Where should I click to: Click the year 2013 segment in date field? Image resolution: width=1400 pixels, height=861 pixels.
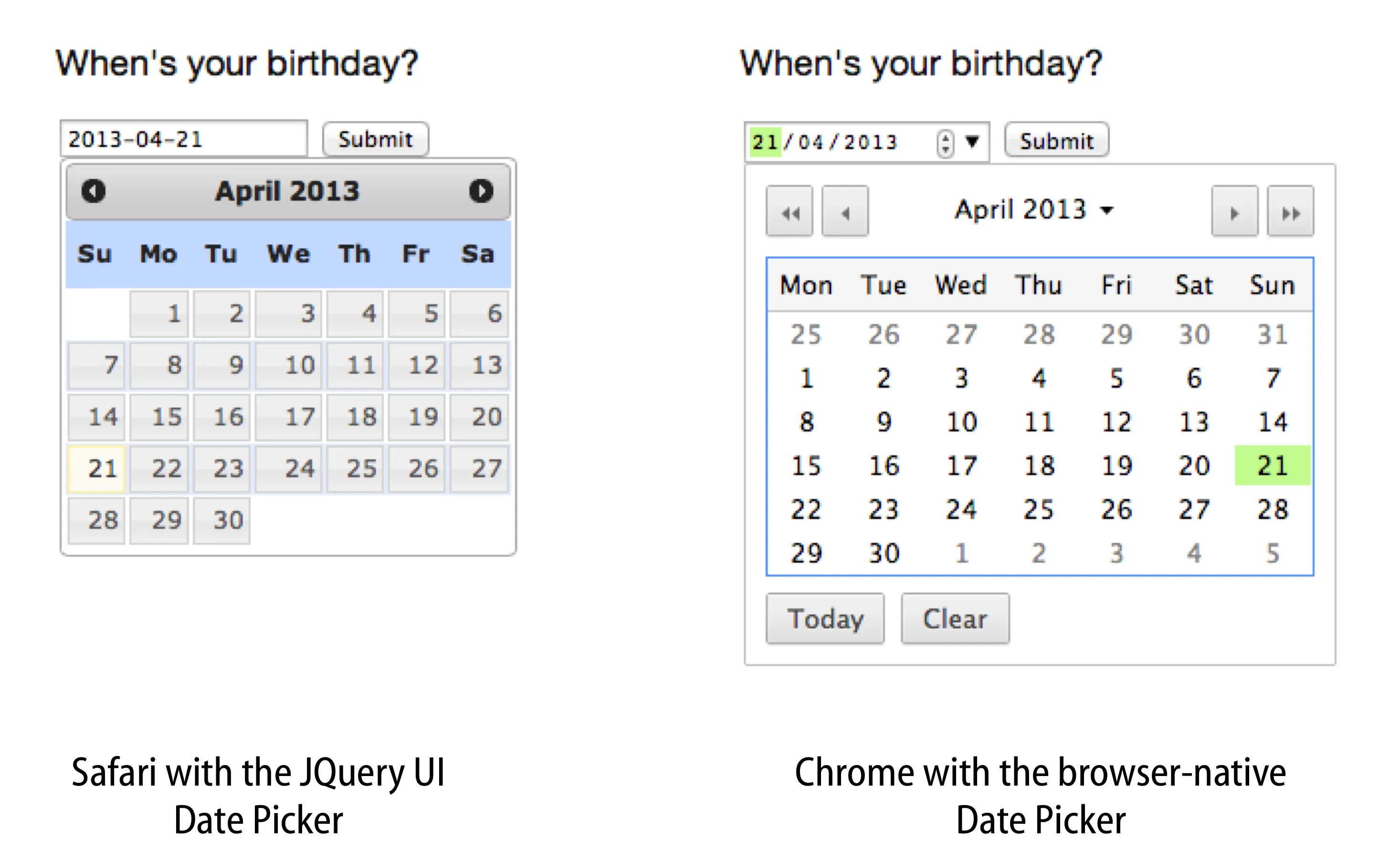pyautogui.click(x=870, y=142)
